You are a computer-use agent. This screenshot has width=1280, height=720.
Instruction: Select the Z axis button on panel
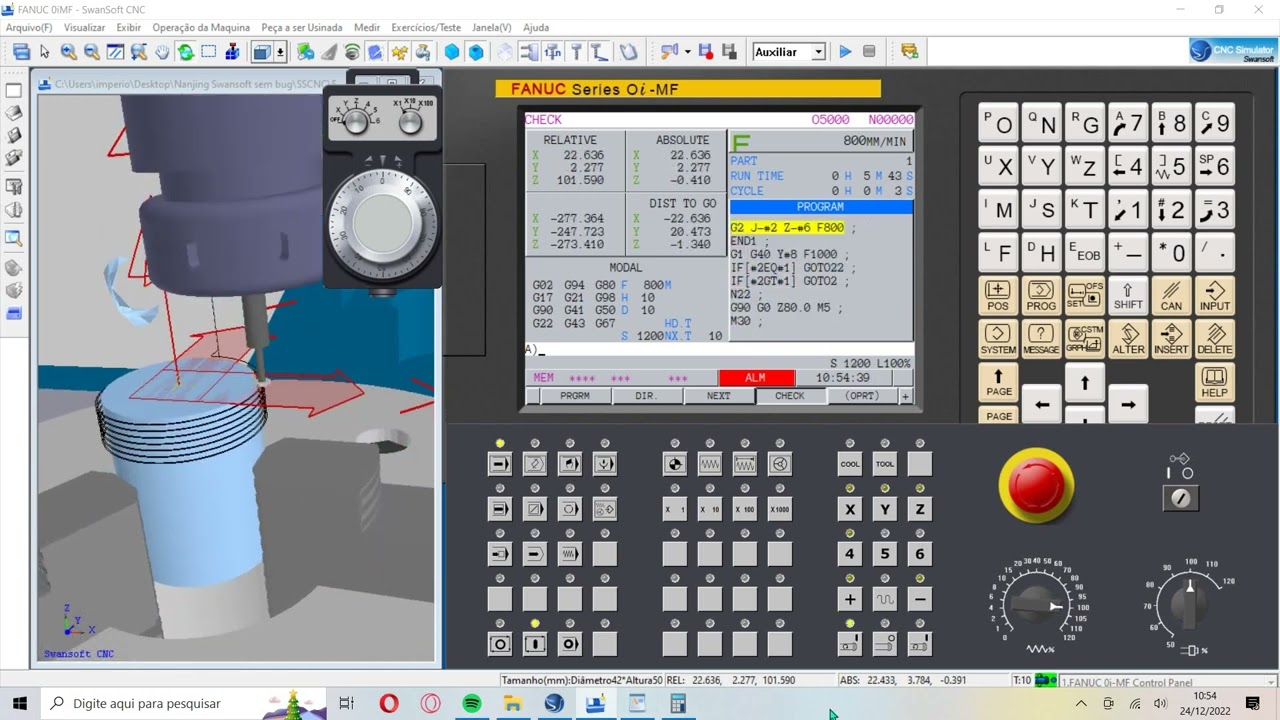point(920,509)
